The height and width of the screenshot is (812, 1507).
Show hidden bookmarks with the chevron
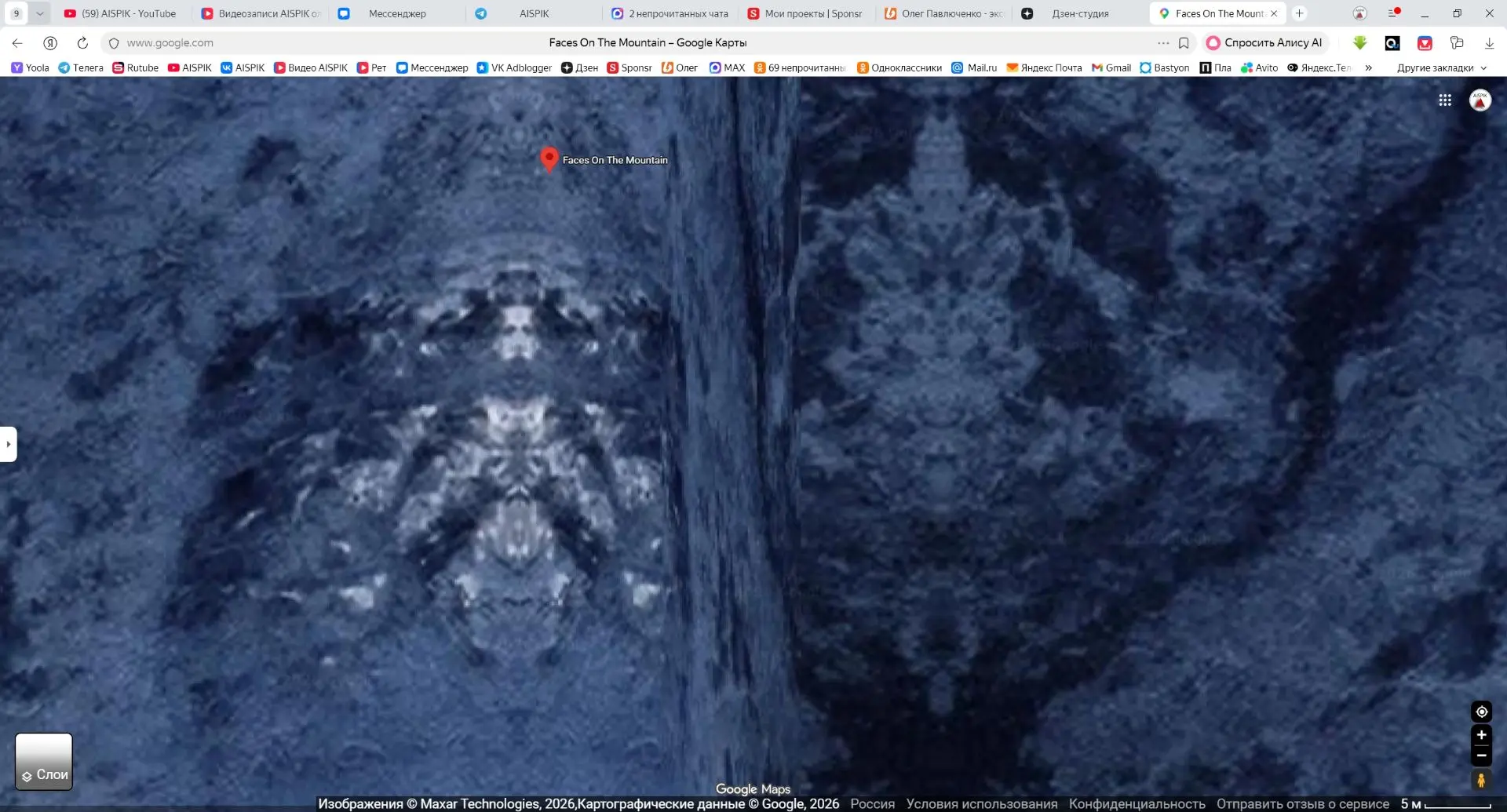(x=1368, y=68)
